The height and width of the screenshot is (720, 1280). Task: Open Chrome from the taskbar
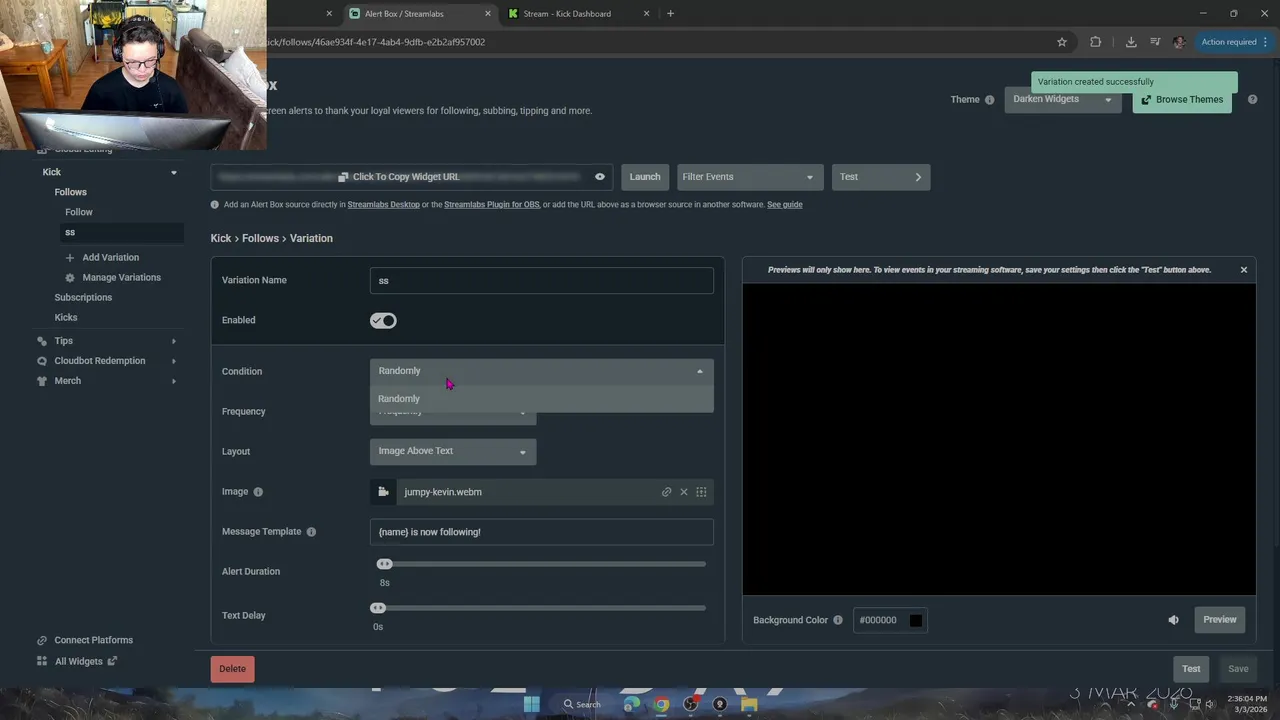tap(661, 704)
